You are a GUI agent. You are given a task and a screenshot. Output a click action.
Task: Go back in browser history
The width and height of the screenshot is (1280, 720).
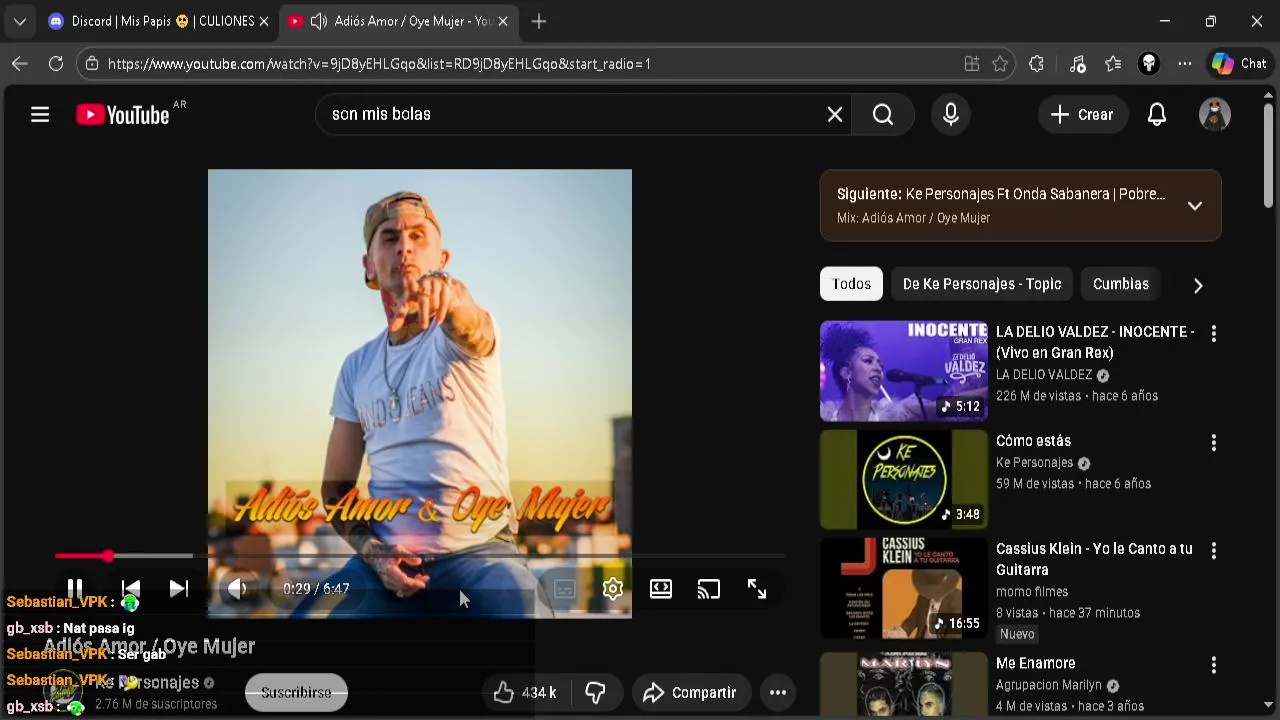[20, 64]
